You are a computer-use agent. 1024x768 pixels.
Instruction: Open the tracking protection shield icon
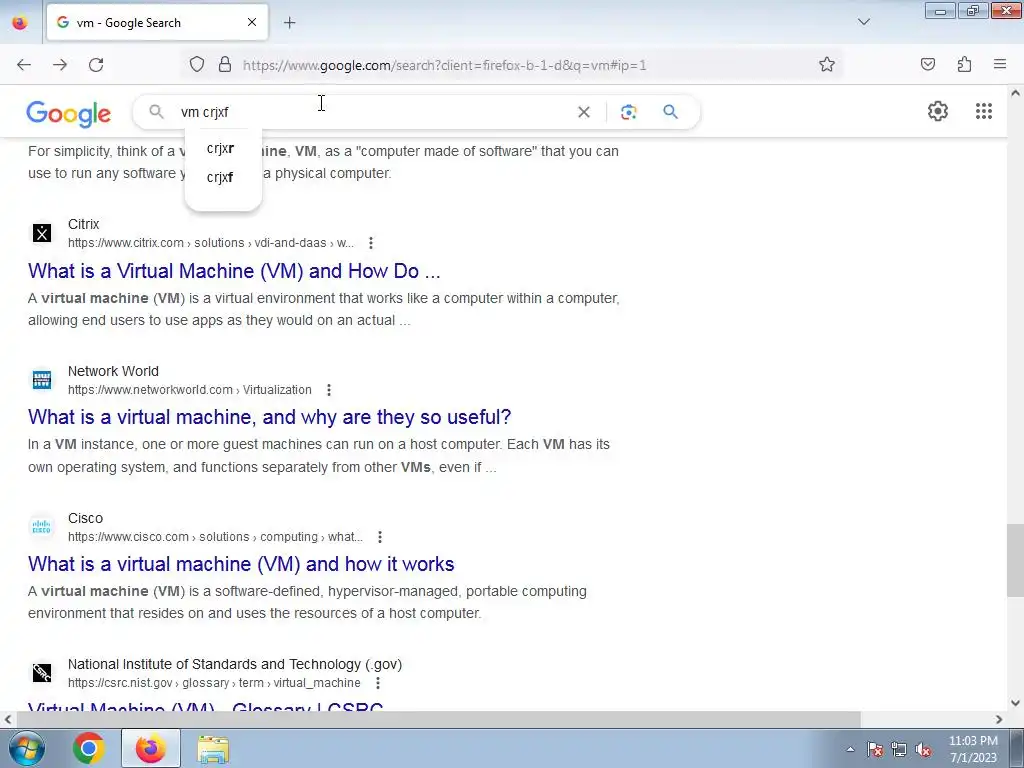pos(197,65)
